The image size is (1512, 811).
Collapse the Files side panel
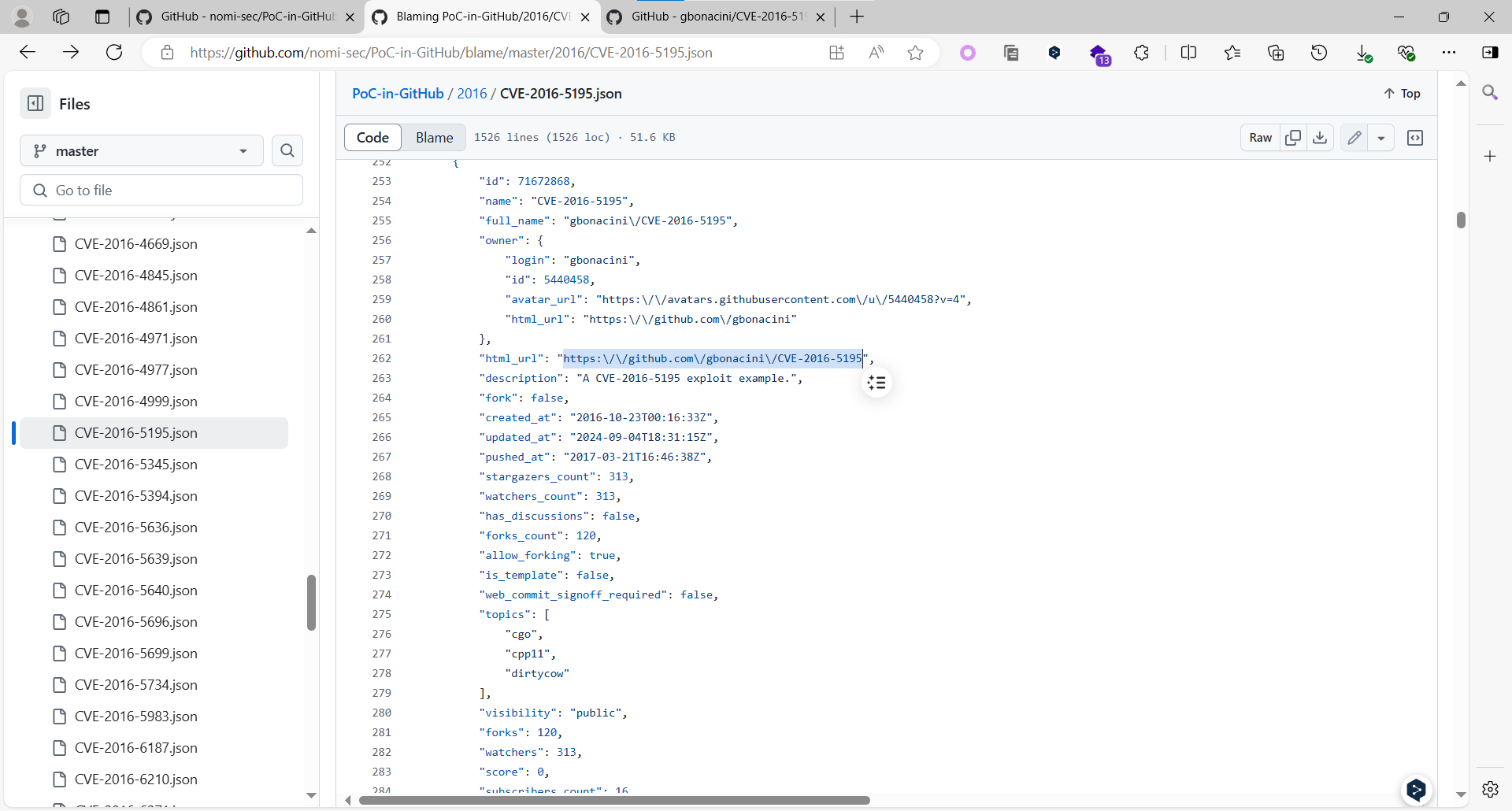coord(35,103)
